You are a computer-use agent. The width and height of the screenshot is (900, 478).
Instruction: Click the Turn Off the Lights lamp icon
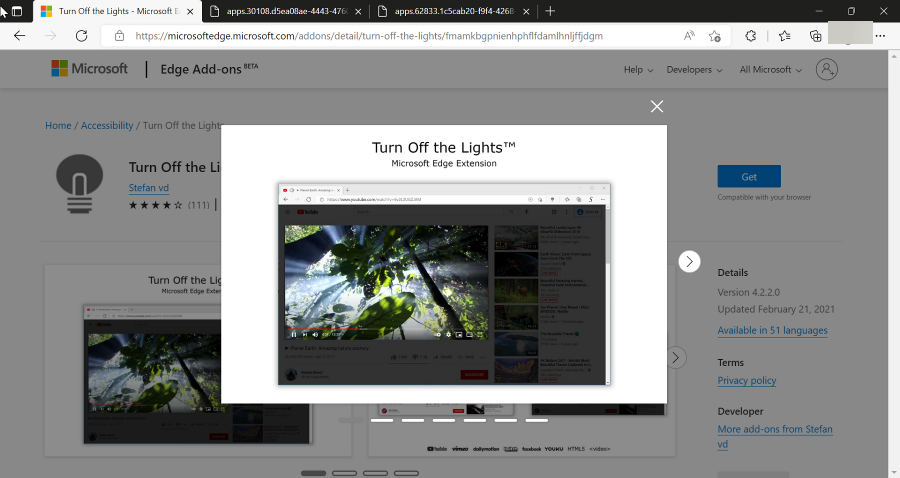[x=79, y=184]
